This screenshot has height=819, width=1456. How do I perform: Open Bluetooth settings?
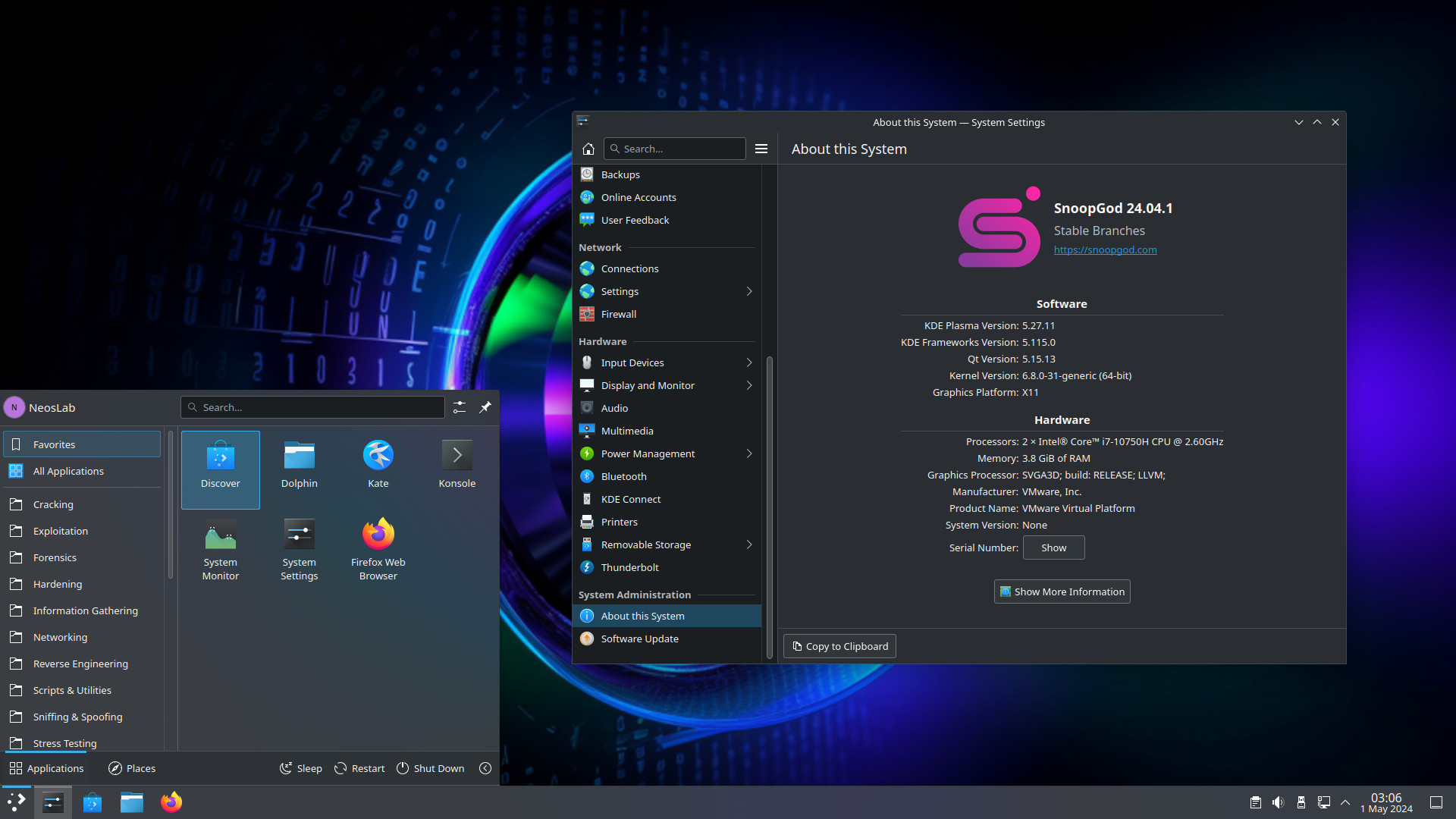click(667, 476)
